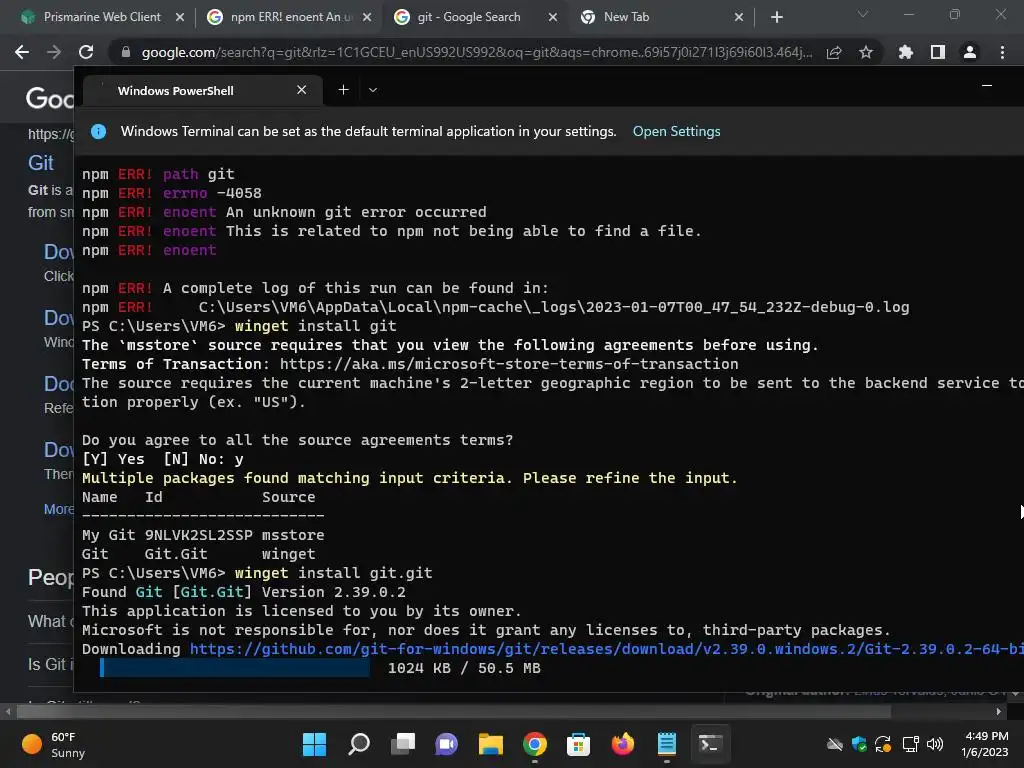Click the 'My Git 9NLVK2SL2SSP msstore' row

(x=203, y=535)
